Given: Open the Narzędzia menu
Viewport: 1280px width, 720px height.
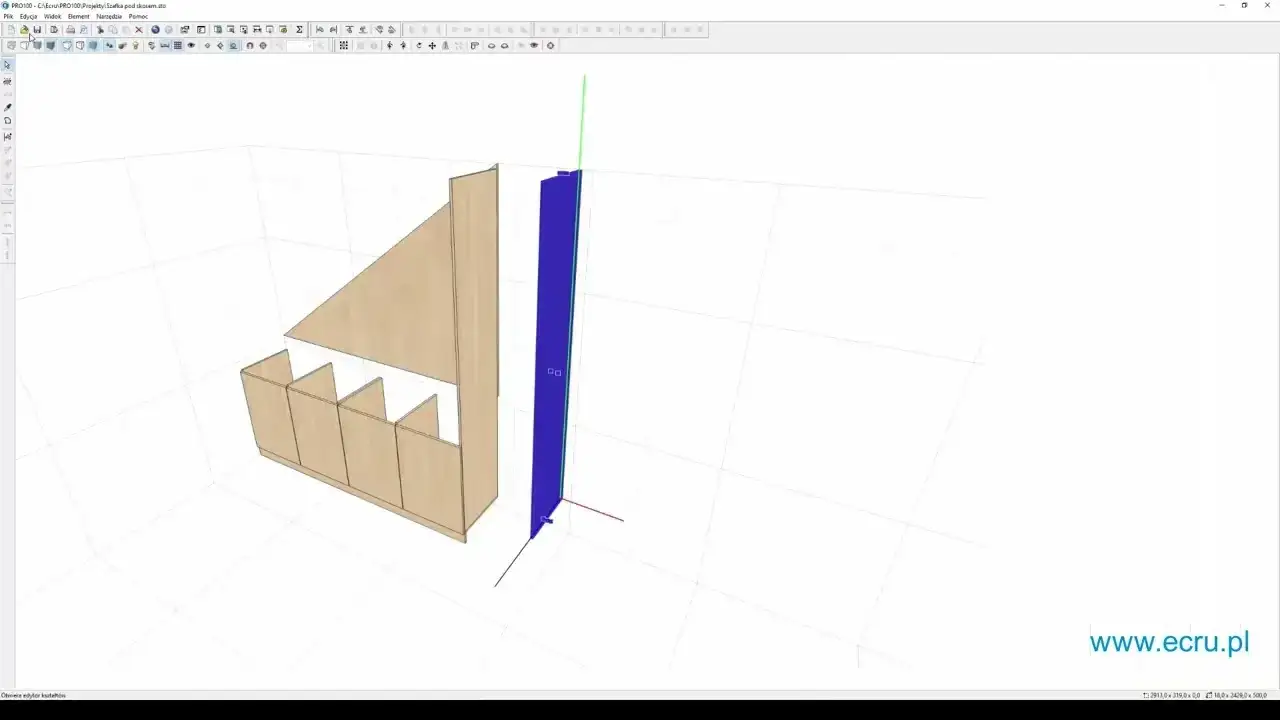Looking at the screenshot, I should point(108,16).
